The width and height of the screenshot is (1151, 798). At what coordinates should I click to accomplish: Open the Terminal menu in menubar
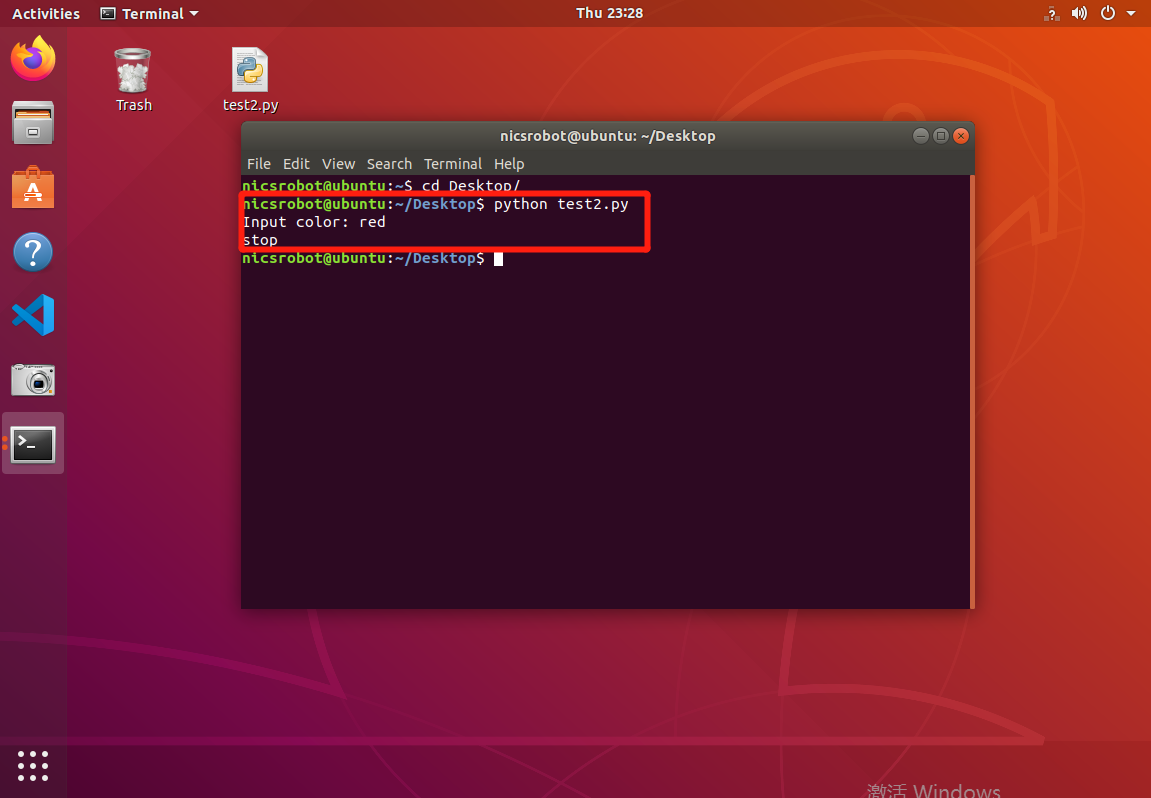click(x=453, y=164)
